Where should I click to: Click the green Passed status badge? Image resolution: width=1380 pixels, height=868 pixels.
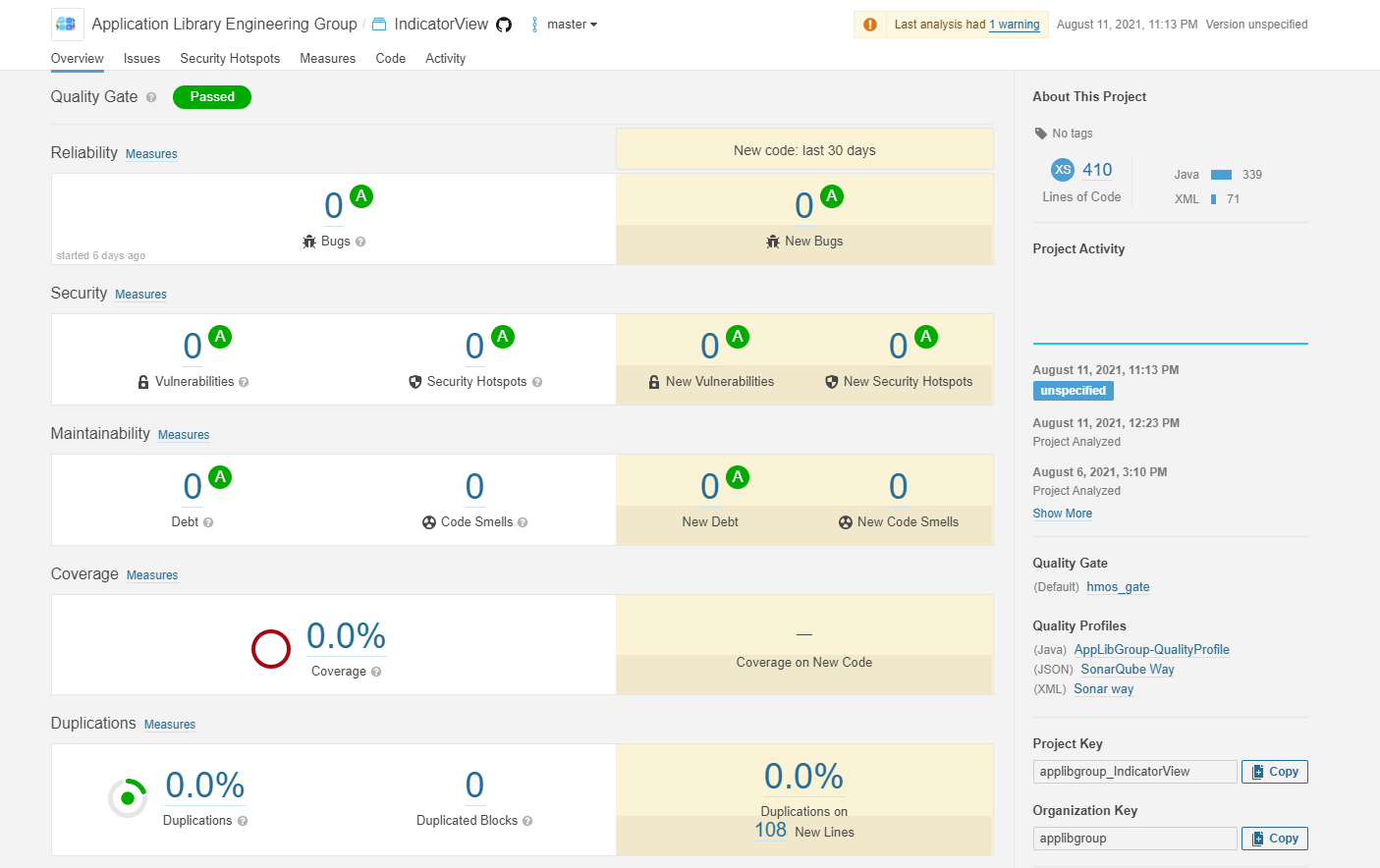(212, 97)
